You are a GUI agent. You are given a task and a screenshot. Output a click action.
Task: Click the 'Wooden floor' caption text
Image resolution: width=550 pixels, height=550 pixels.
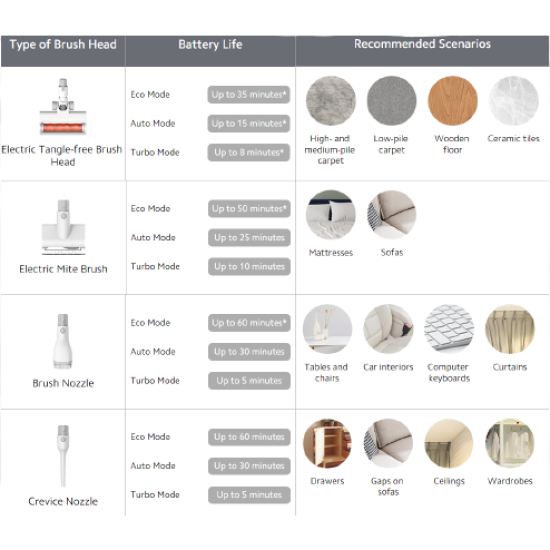point(452,144)
